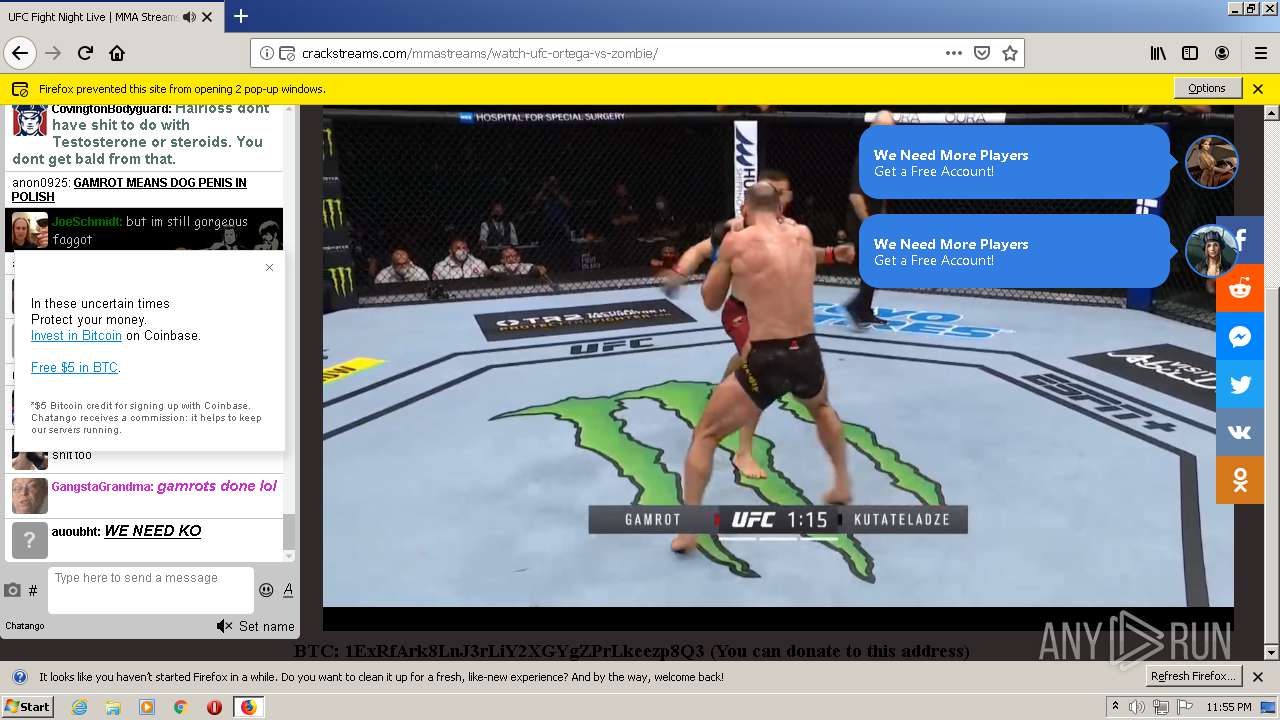The width and height of the screenshot is (1280, 720).
Task: Click GangstaGrandma username in chat
Action: 102,487
